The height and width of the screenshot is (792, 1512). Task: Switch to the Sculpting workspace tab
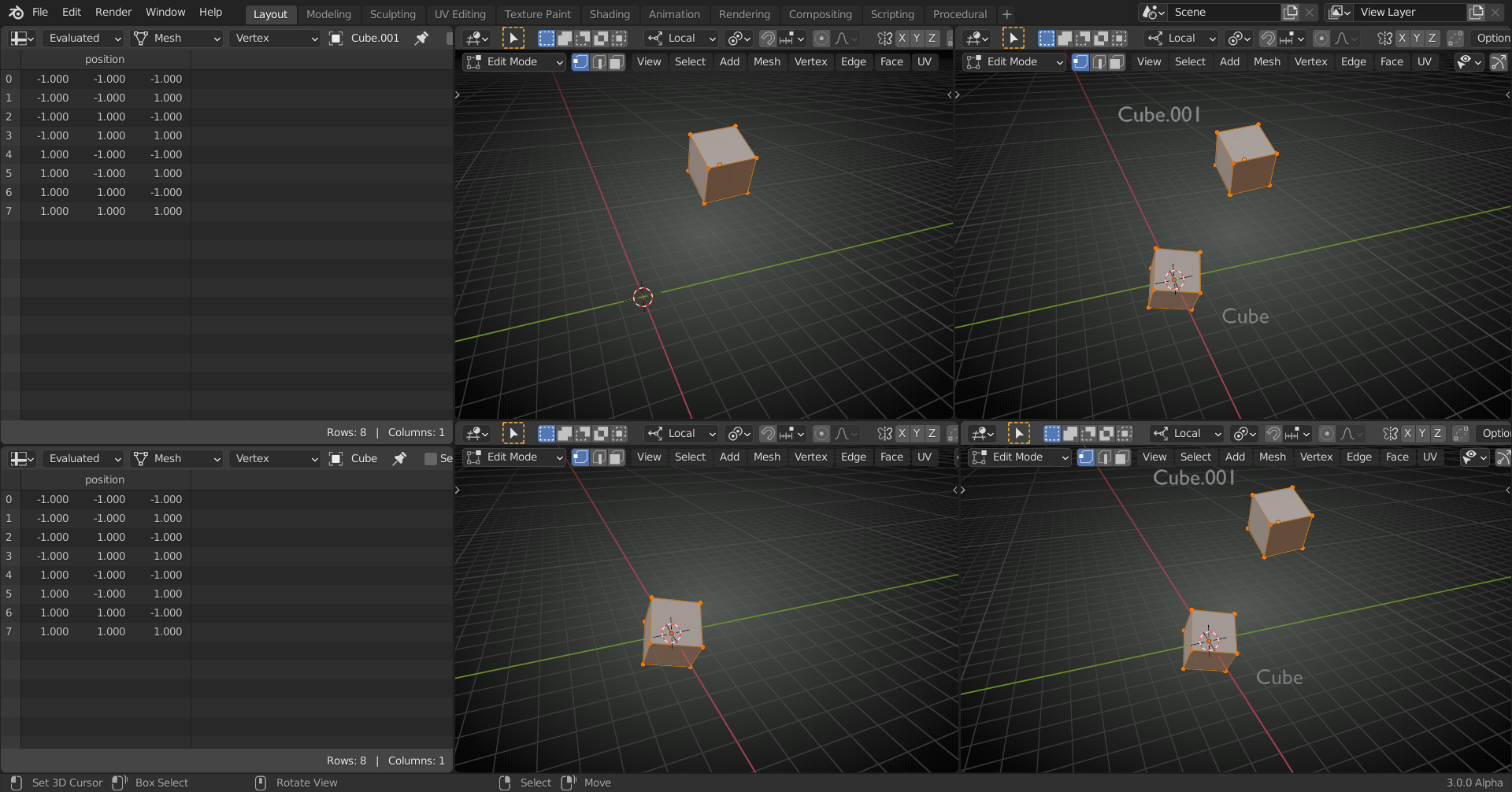click(393, 14)
